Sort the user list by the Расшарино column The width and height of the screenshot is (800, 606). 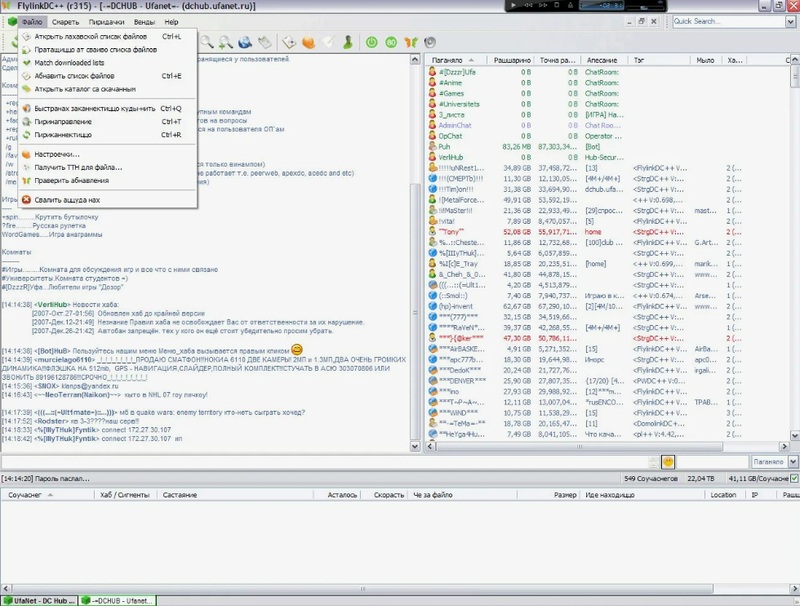click(511, 61)
